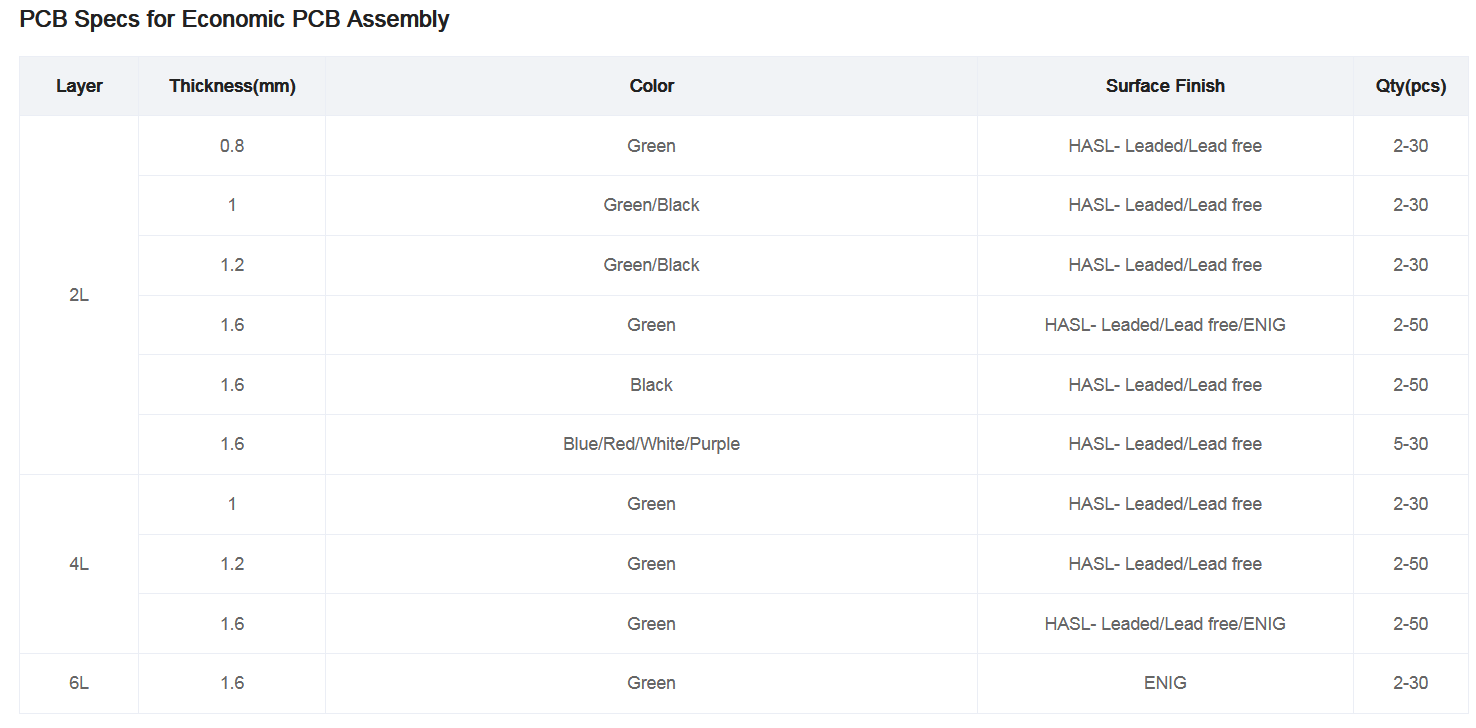Select the Blue/Red/White/Purple color cell

651,444
